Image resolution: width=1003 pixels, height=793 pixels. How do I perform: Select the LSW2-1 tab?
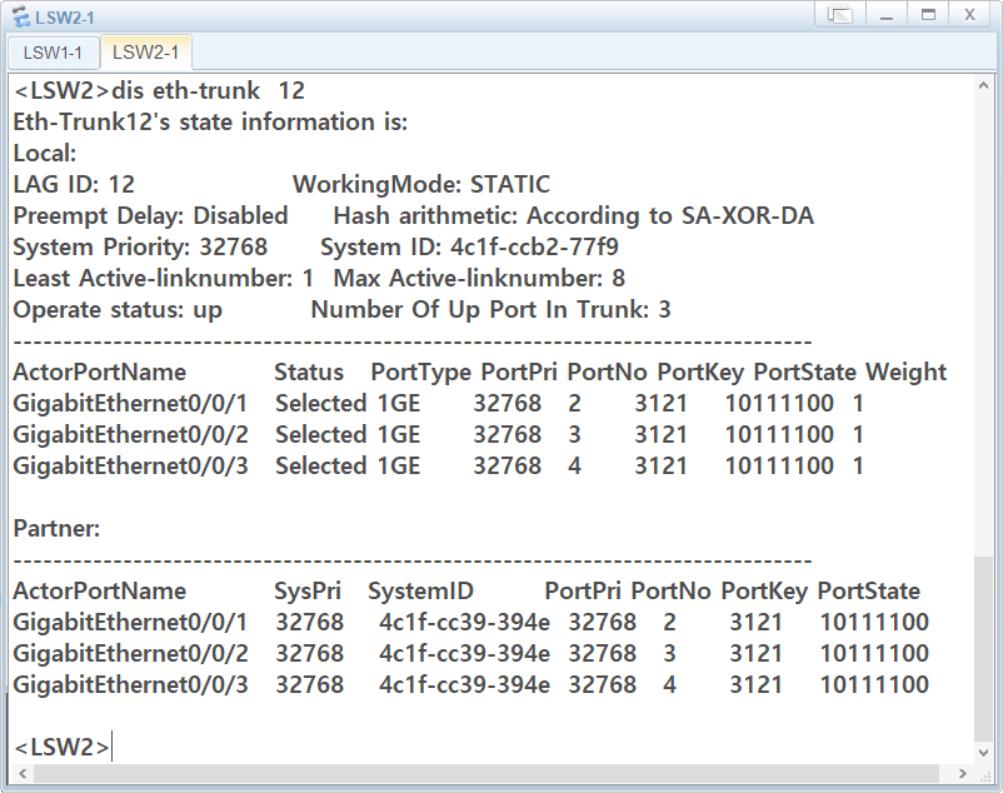[145, 52]
